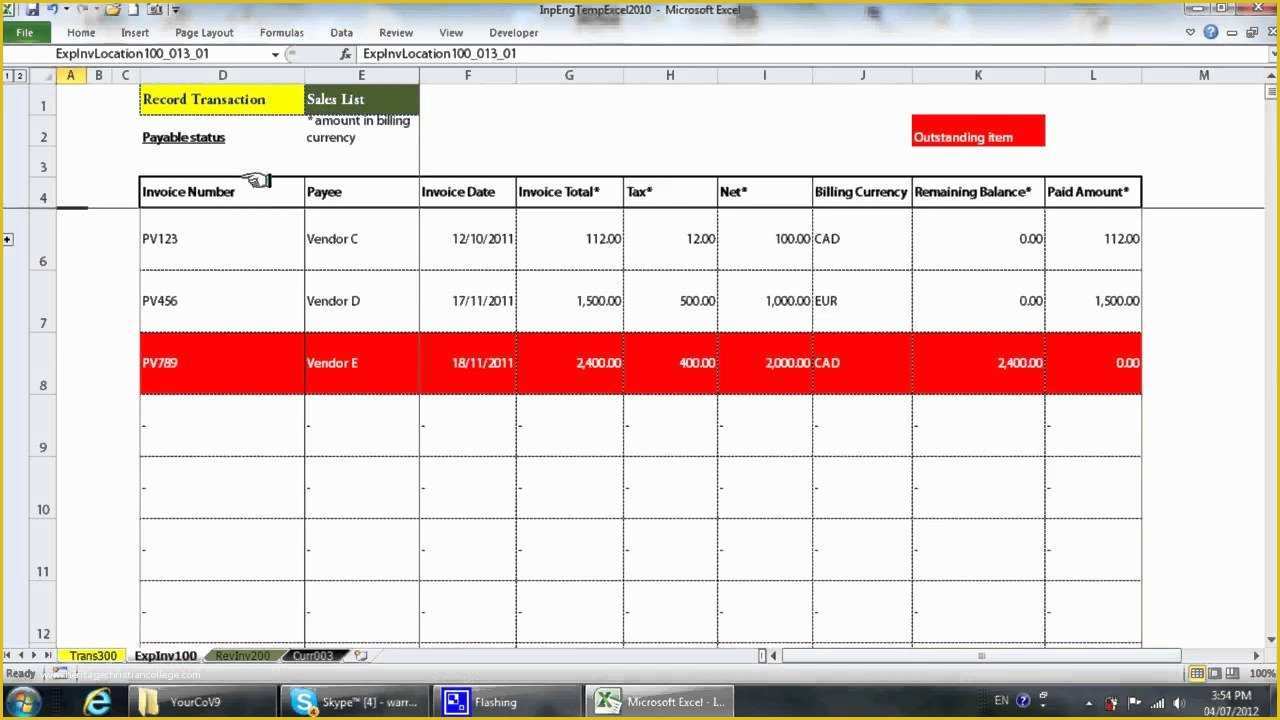Image resolution: width=1280 pixels, height=720 pixels.
Task: Switch to the Curr003 sheet tab
Action: (x=313, y=656)
